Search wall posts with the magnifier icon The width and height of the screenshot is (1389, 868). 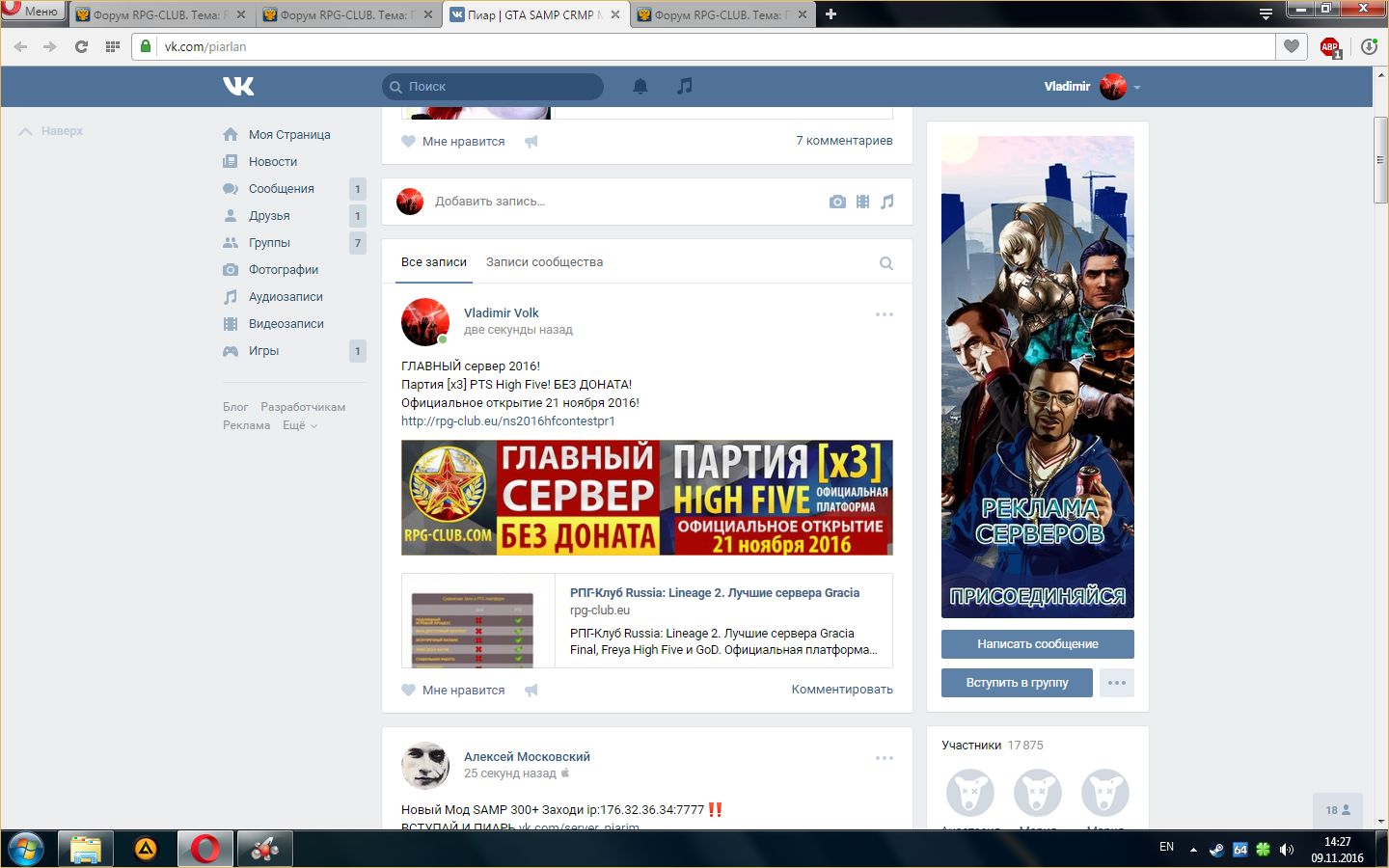(x=885, y=263)
